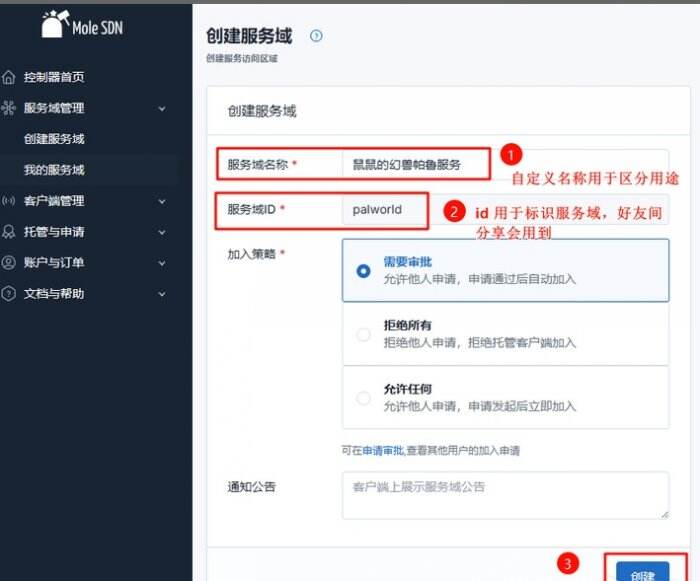Open 我的服务域 in the sidebar
This screenshot has height=581, width=700.
pos(54,170)
